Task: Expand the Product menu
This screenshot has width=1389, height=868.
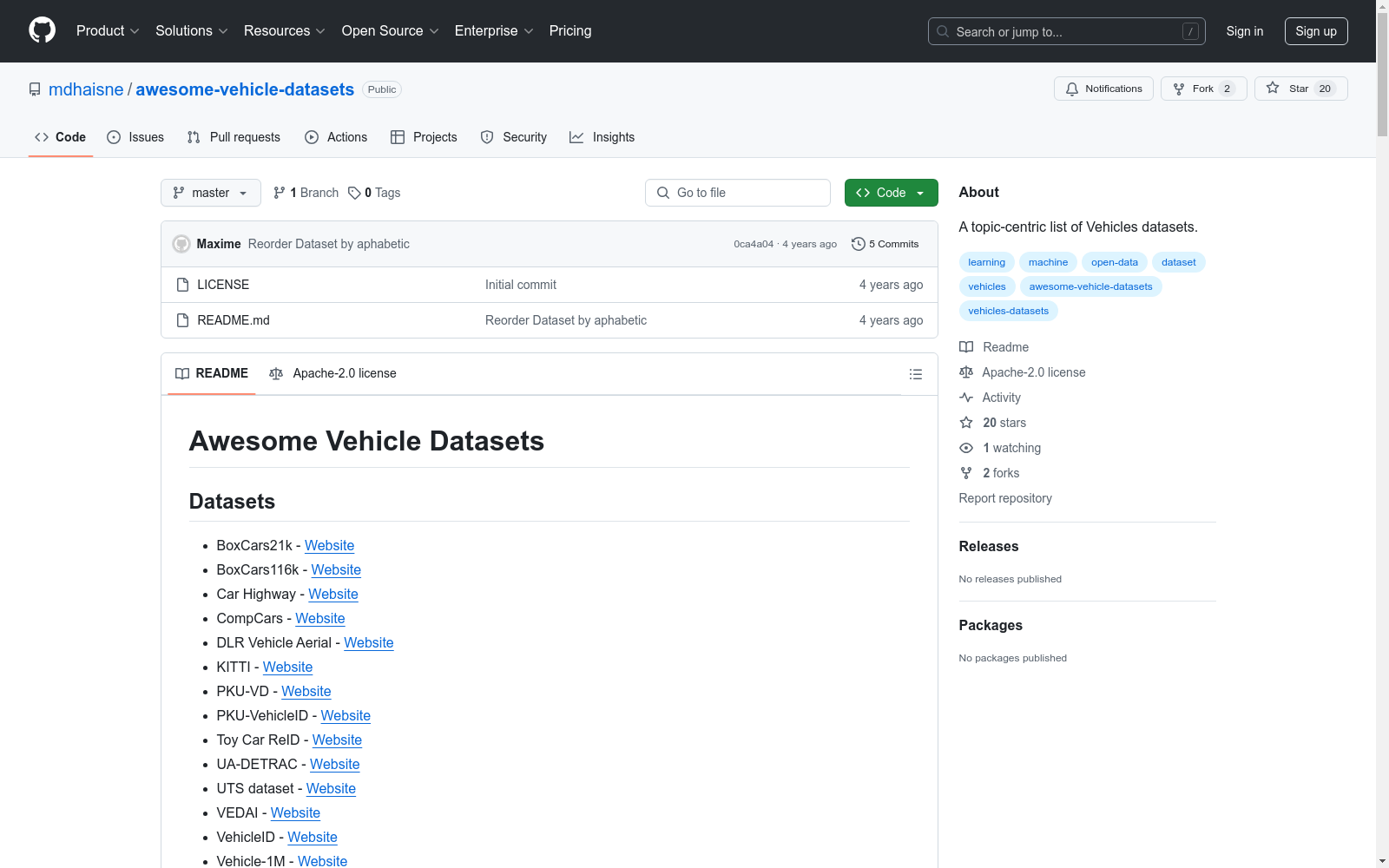Action: tap(108, 31)
